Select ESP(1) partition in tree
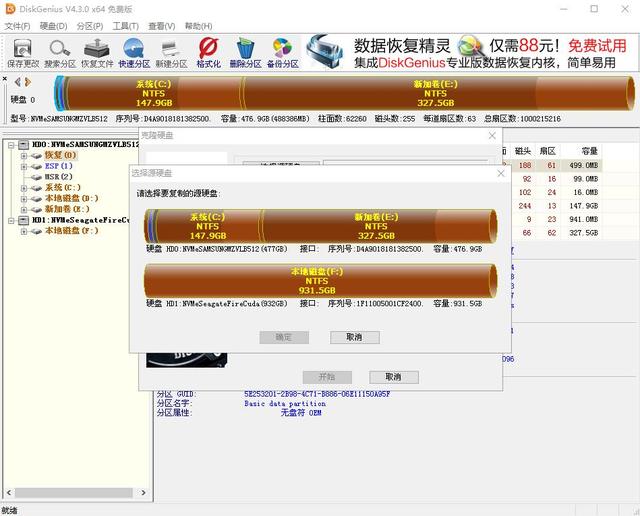 point(58,166)
